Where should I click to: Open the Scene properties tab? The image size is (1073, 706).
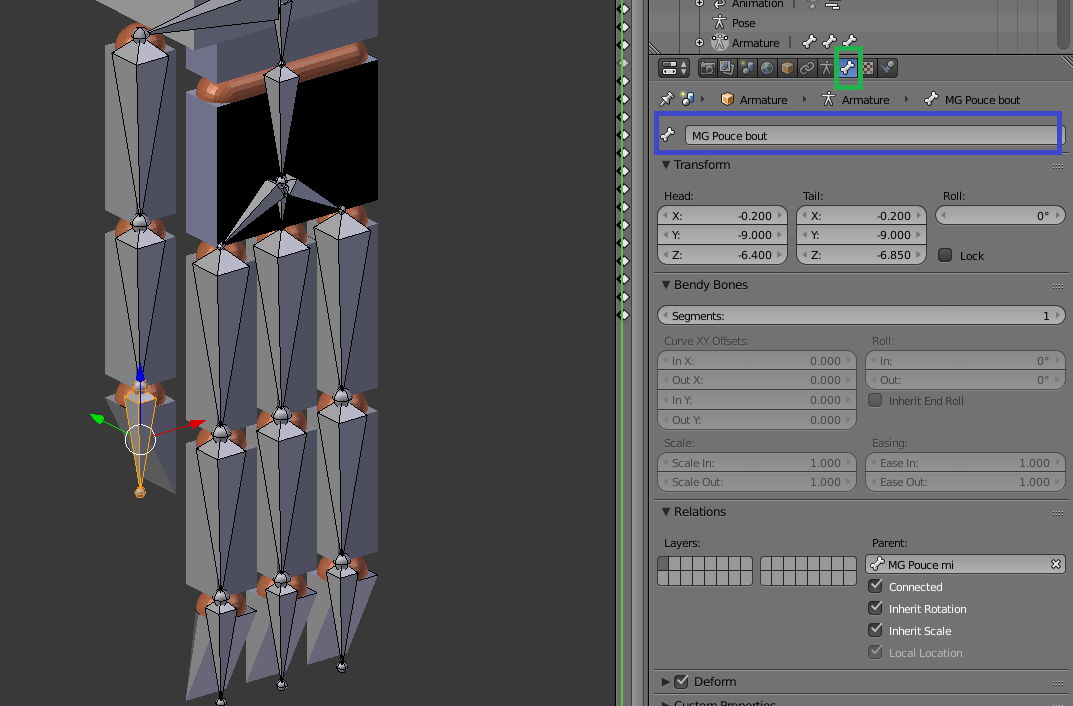tap(746, 68)
